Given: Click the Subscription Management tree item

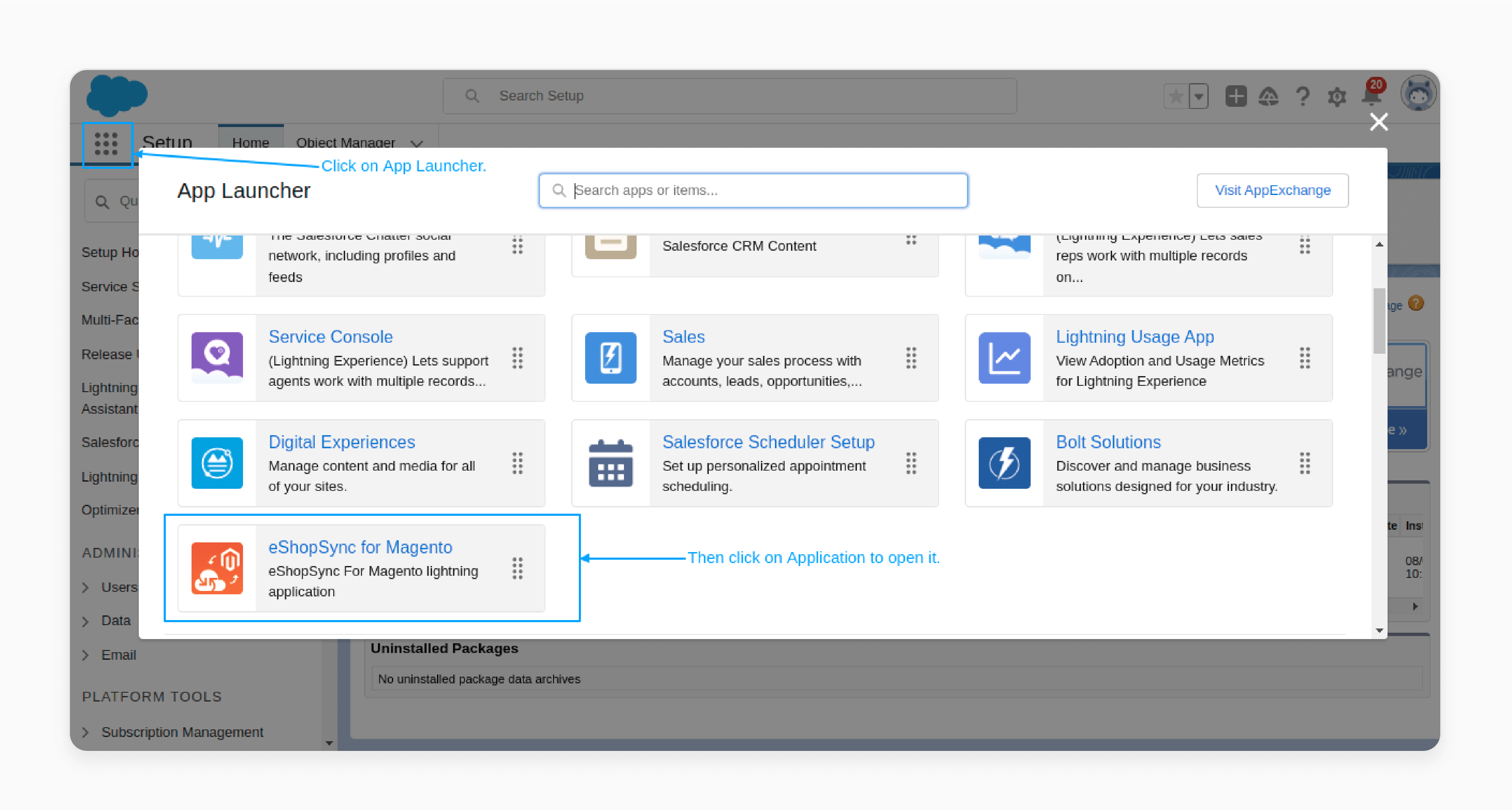Looking at the screenshot, I should [x=183, y=731].
